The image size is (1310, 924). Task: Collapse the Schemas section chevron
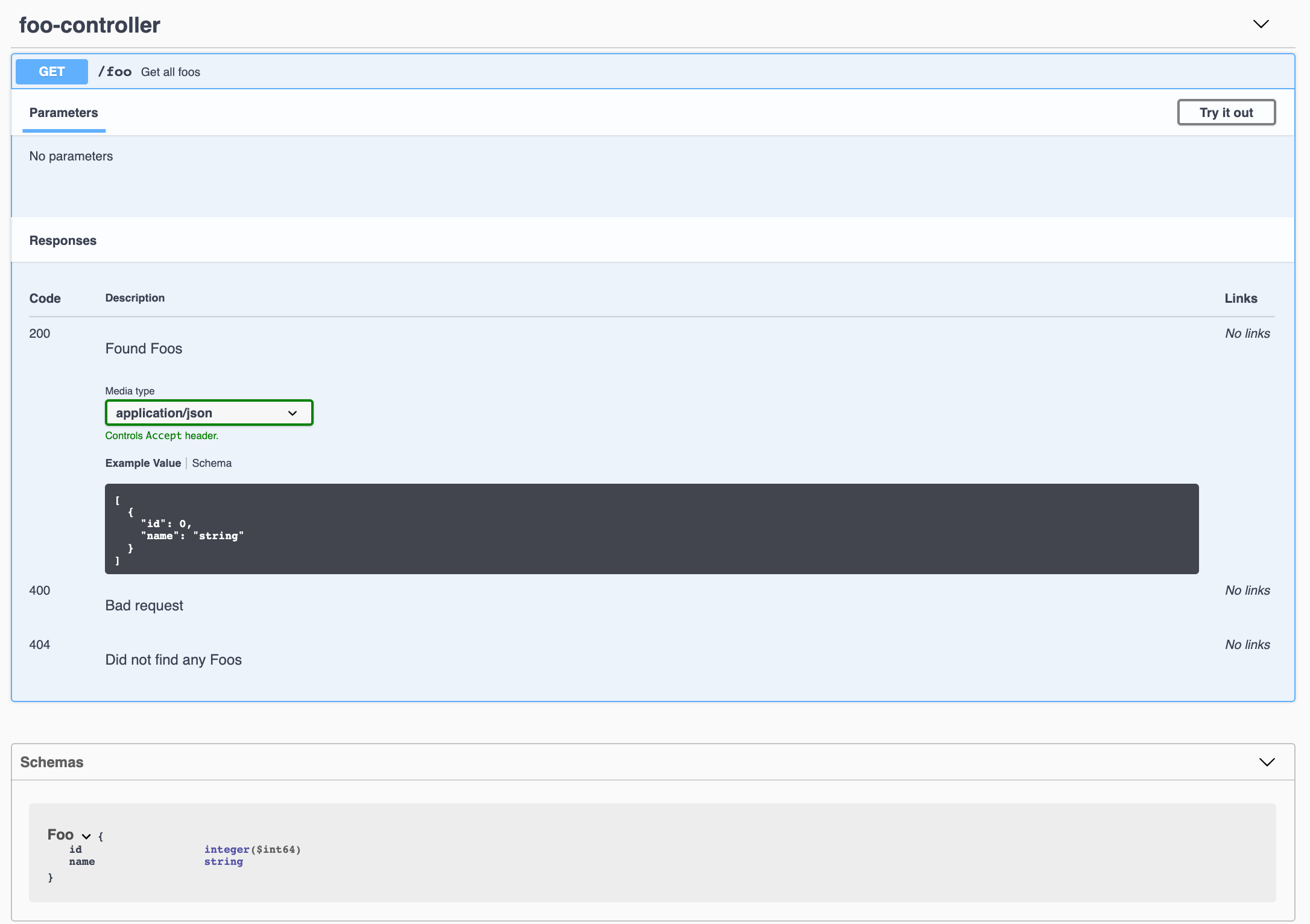[1265, 762]
